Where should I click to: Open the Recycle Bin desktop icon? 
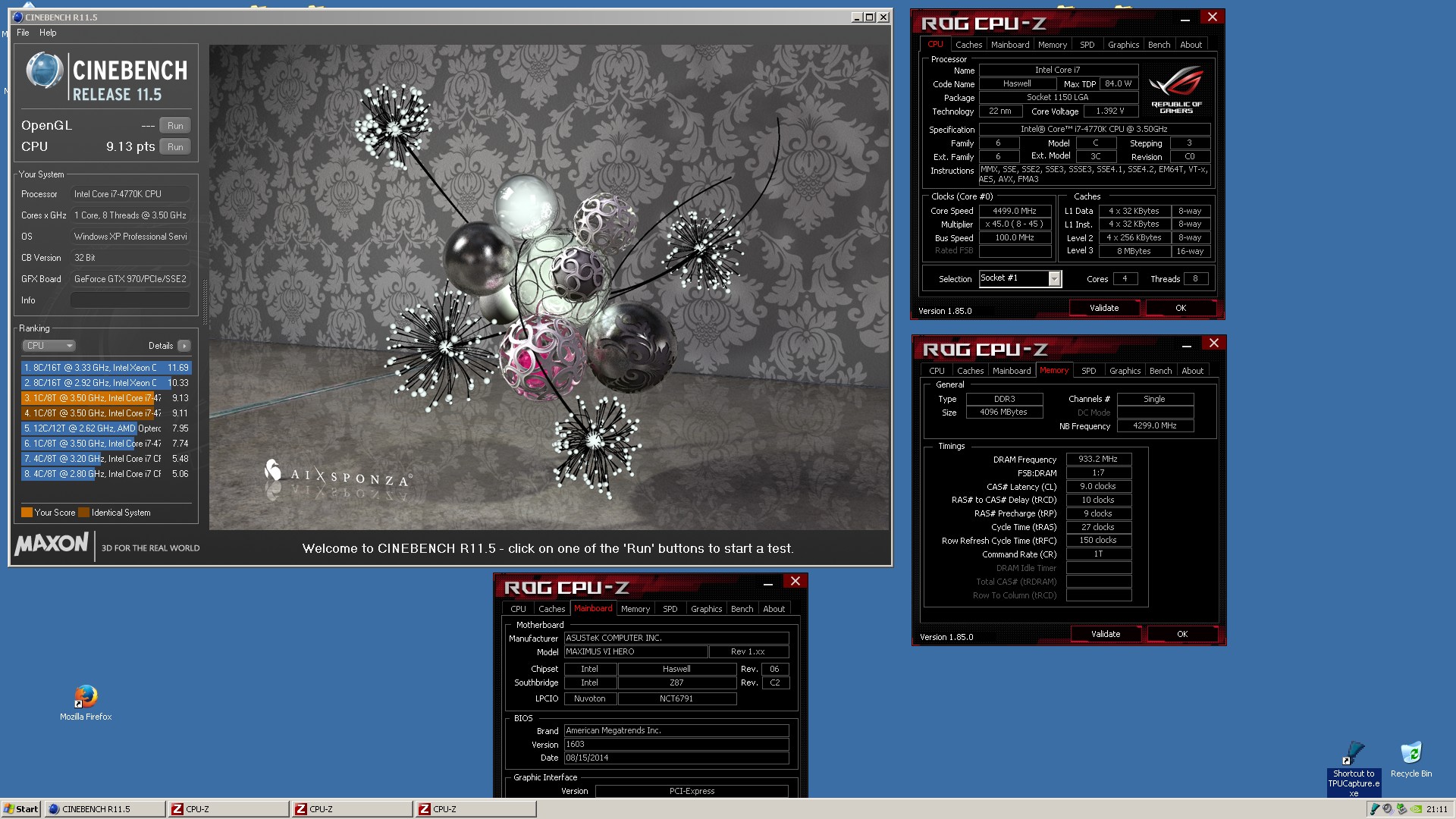coord(1411,759)
